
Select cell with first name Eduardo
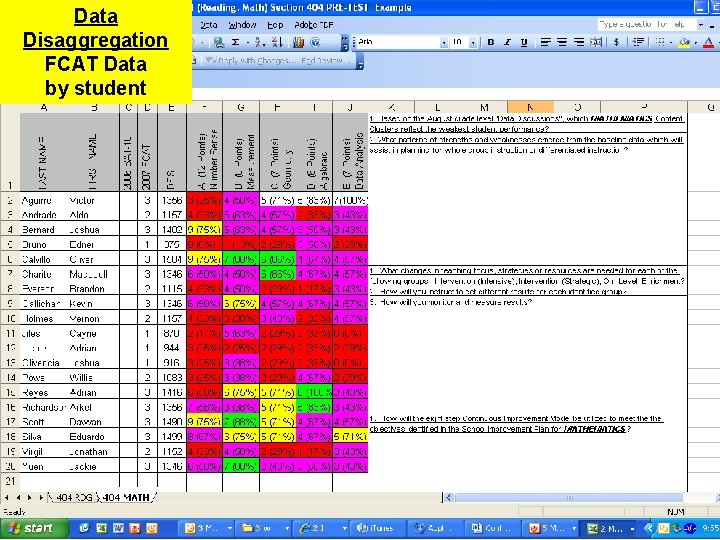(93, 437)
